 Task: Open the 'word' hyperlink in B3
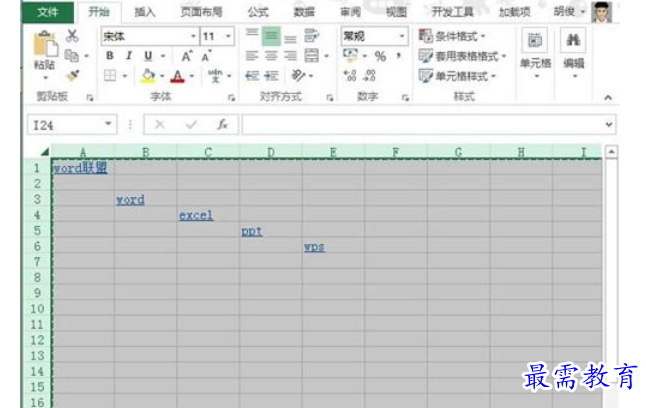point(130,200)
